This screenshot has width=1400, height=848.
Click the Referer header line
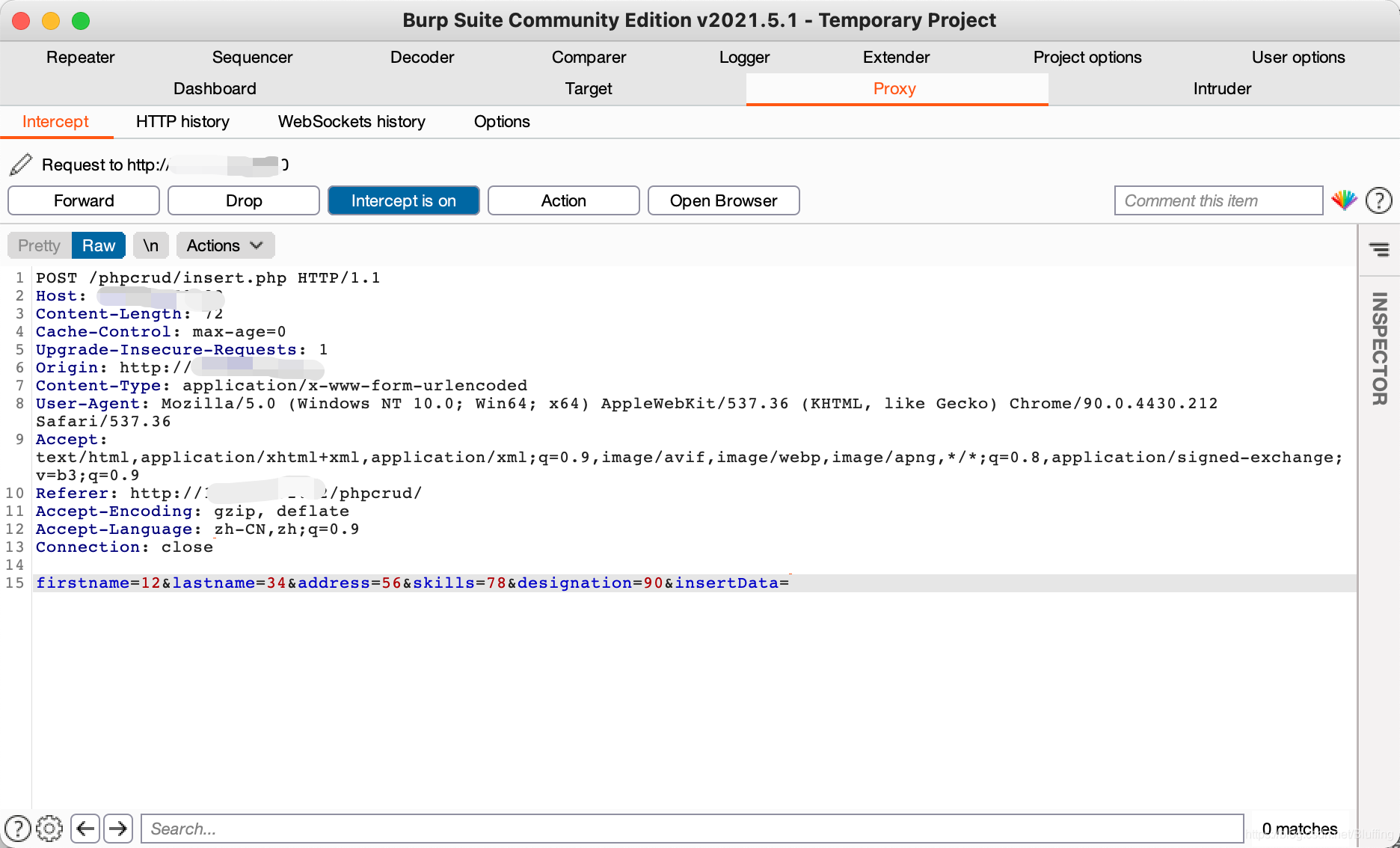pyautogui.click(x=229, y=494)
